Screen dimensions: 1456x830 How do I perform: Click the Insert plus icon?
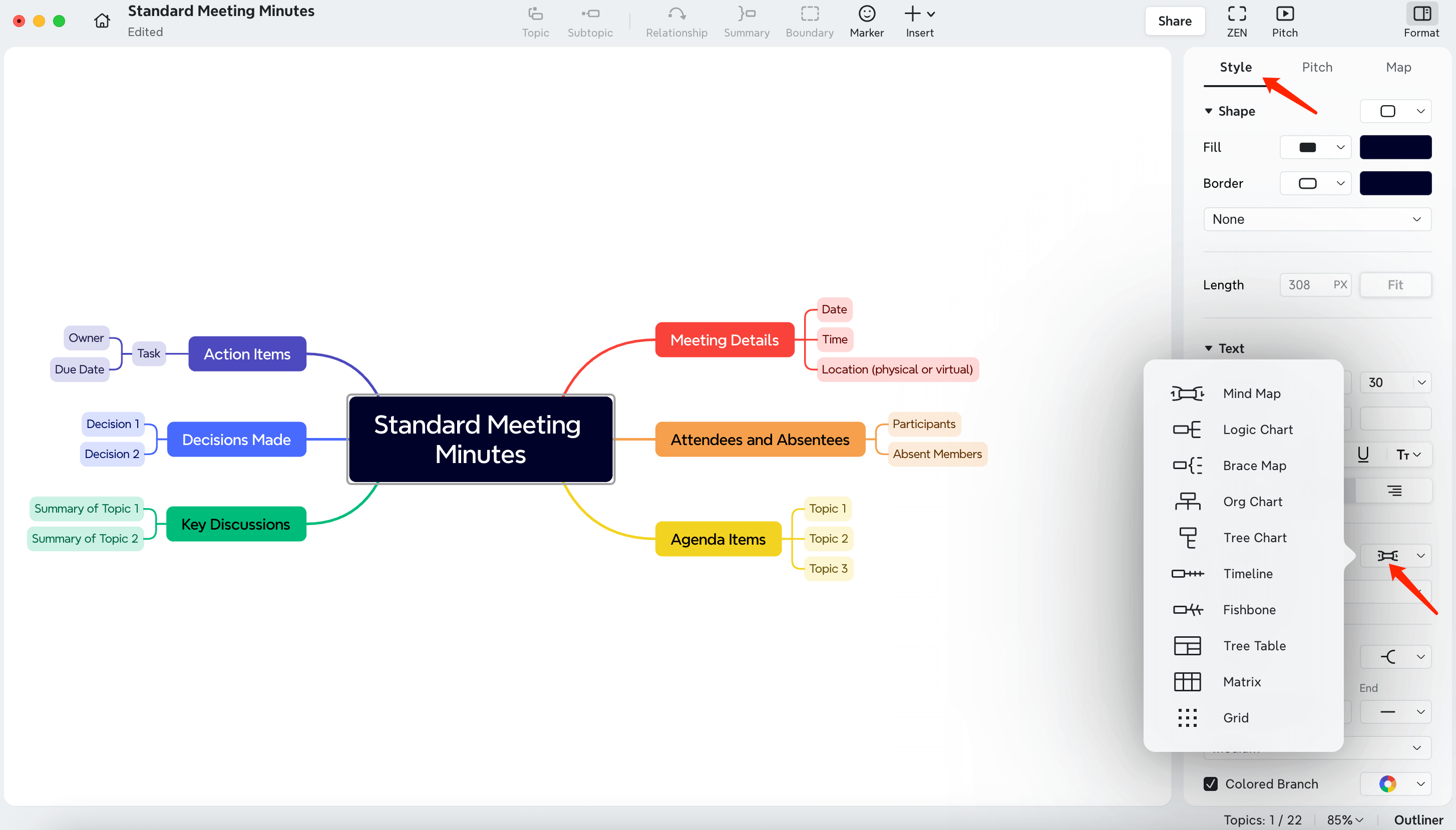[912, 14]
